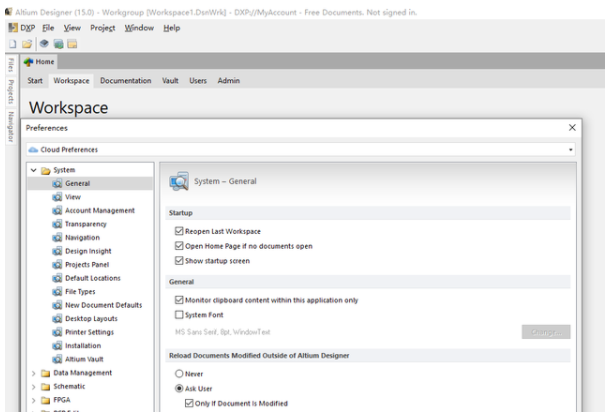Select the Ask User radio option

coord(179,389)
